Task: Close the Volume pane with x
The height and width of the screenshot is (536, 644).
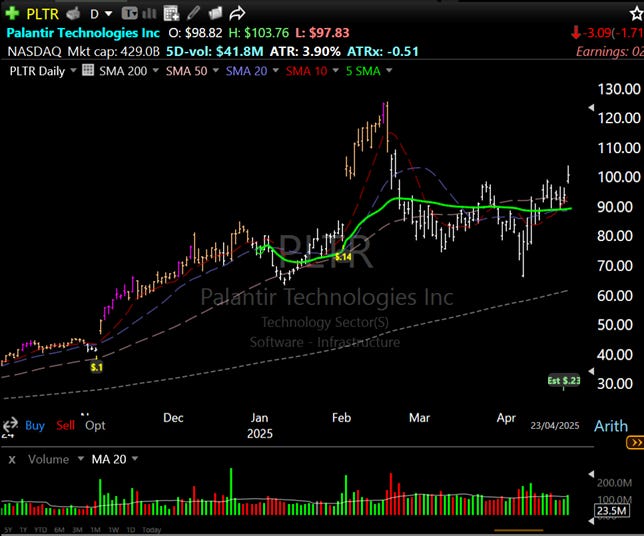Action: 12,460
